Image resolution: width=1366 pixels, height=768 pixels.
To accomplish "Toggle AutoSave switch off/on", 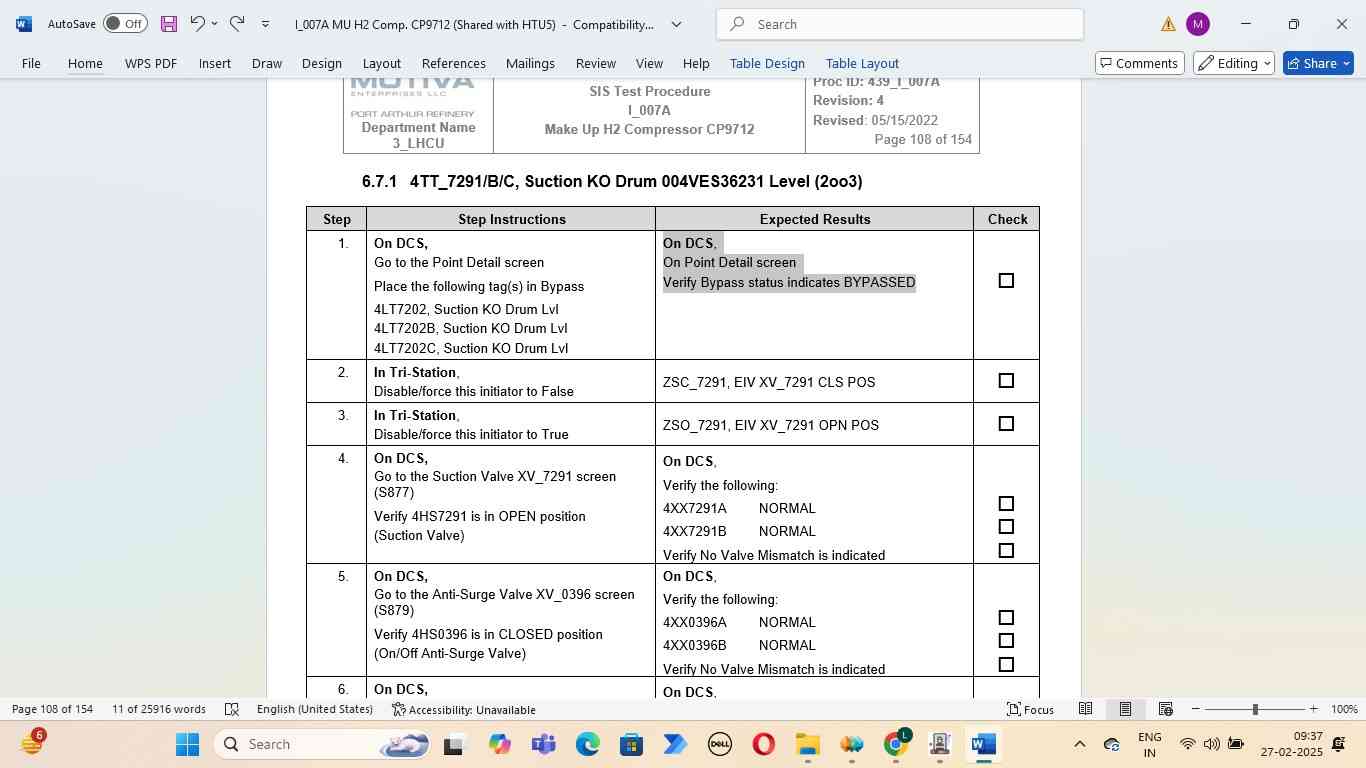I will coord(125,24).
